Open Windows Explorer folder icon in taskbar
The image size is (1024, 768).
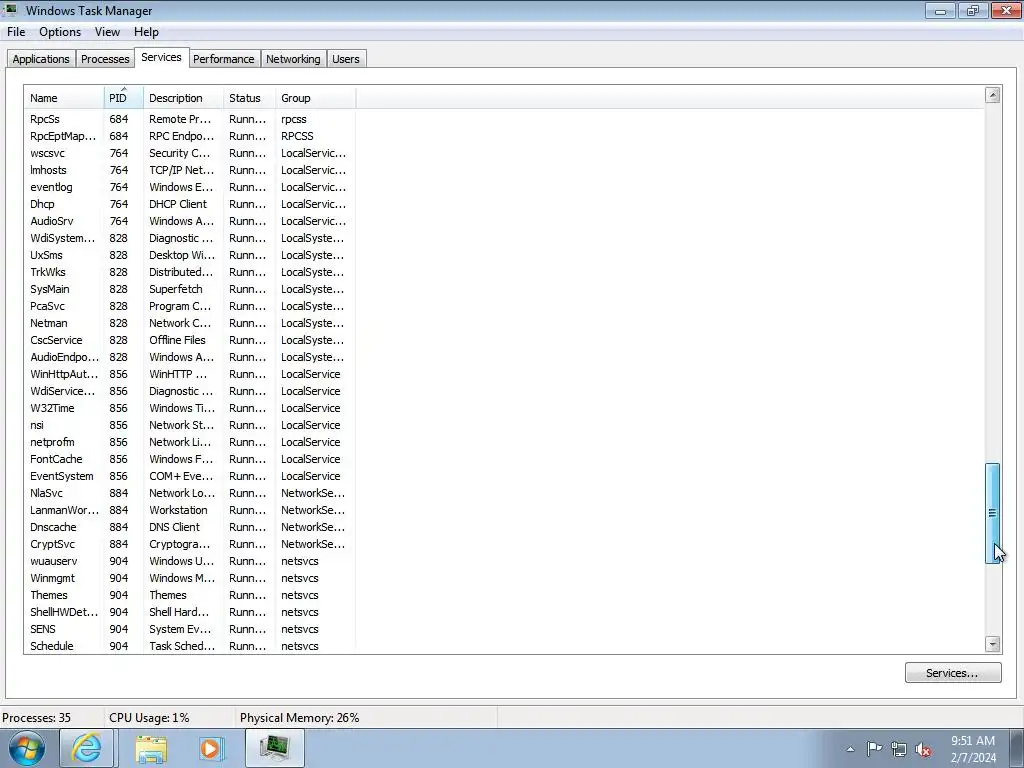151,749
